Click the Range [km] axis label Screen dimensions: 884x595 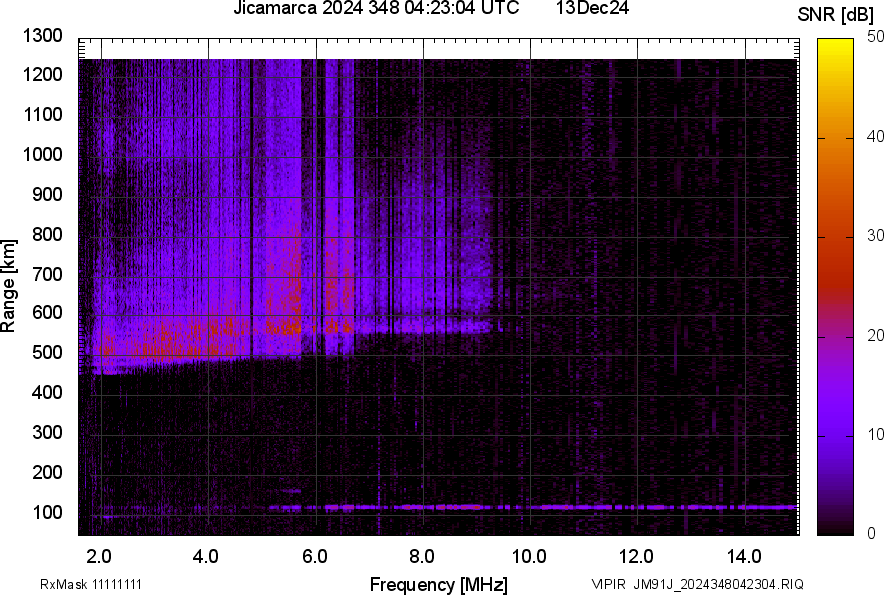coord(10,286)
